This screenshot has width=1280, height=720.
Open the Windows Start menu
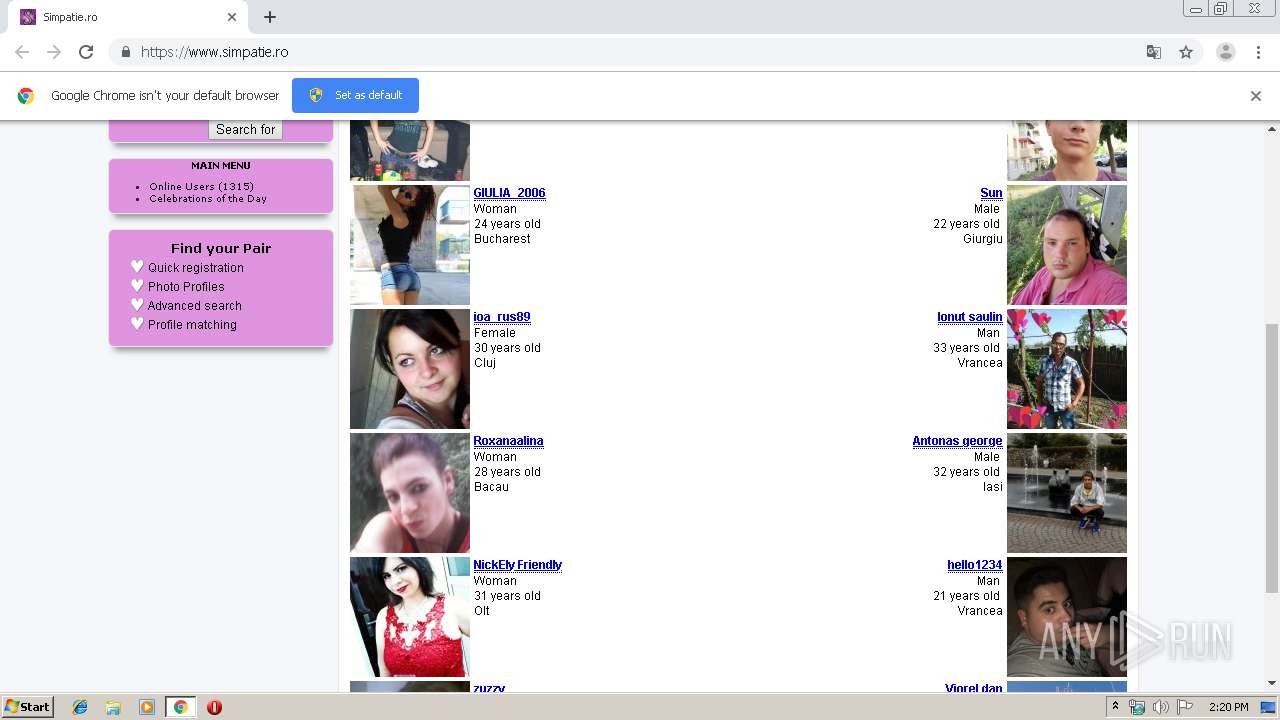[x=28, y=707]
